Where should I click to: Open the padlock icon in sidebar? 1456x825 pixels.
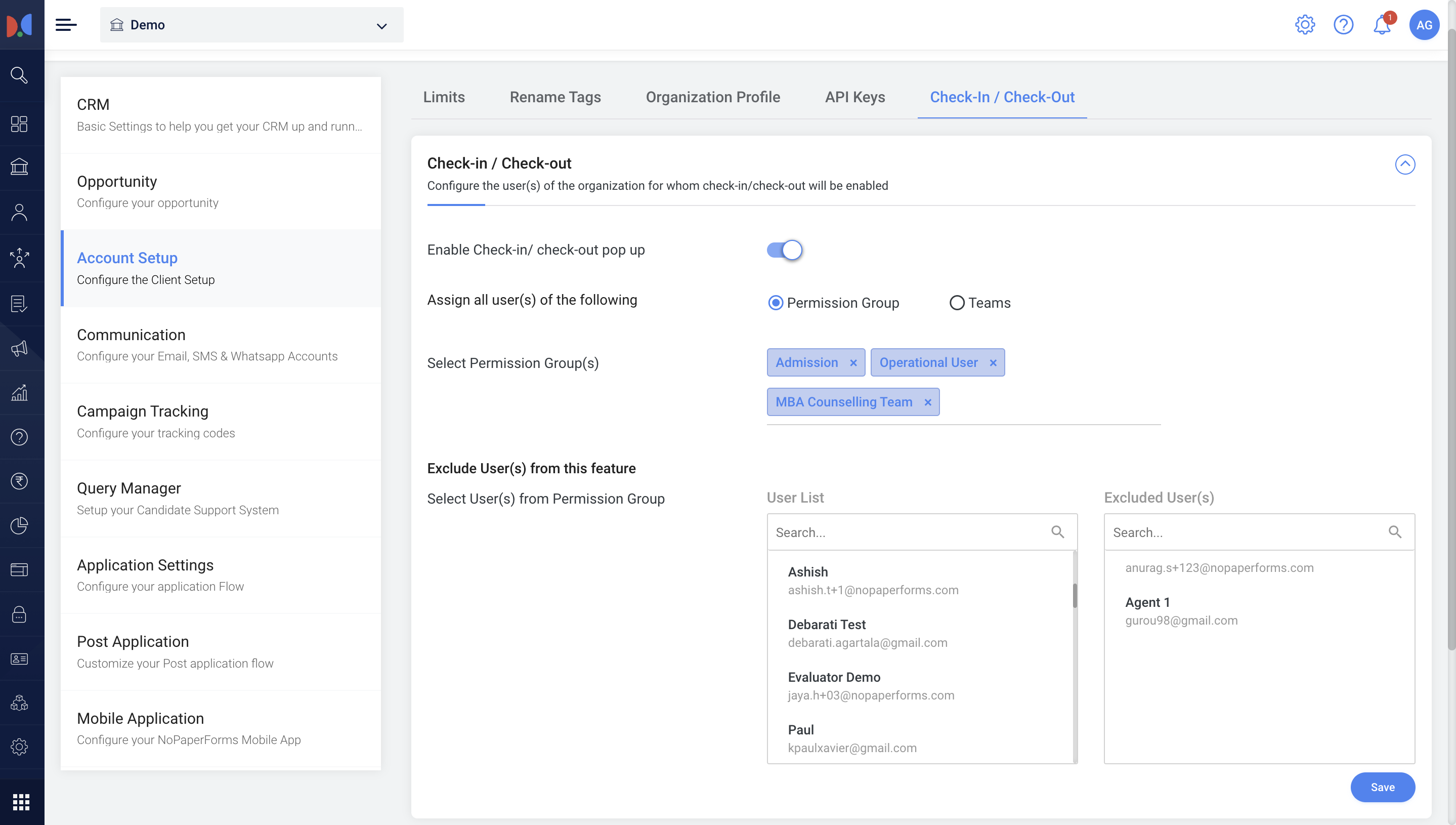pos(19,614)
